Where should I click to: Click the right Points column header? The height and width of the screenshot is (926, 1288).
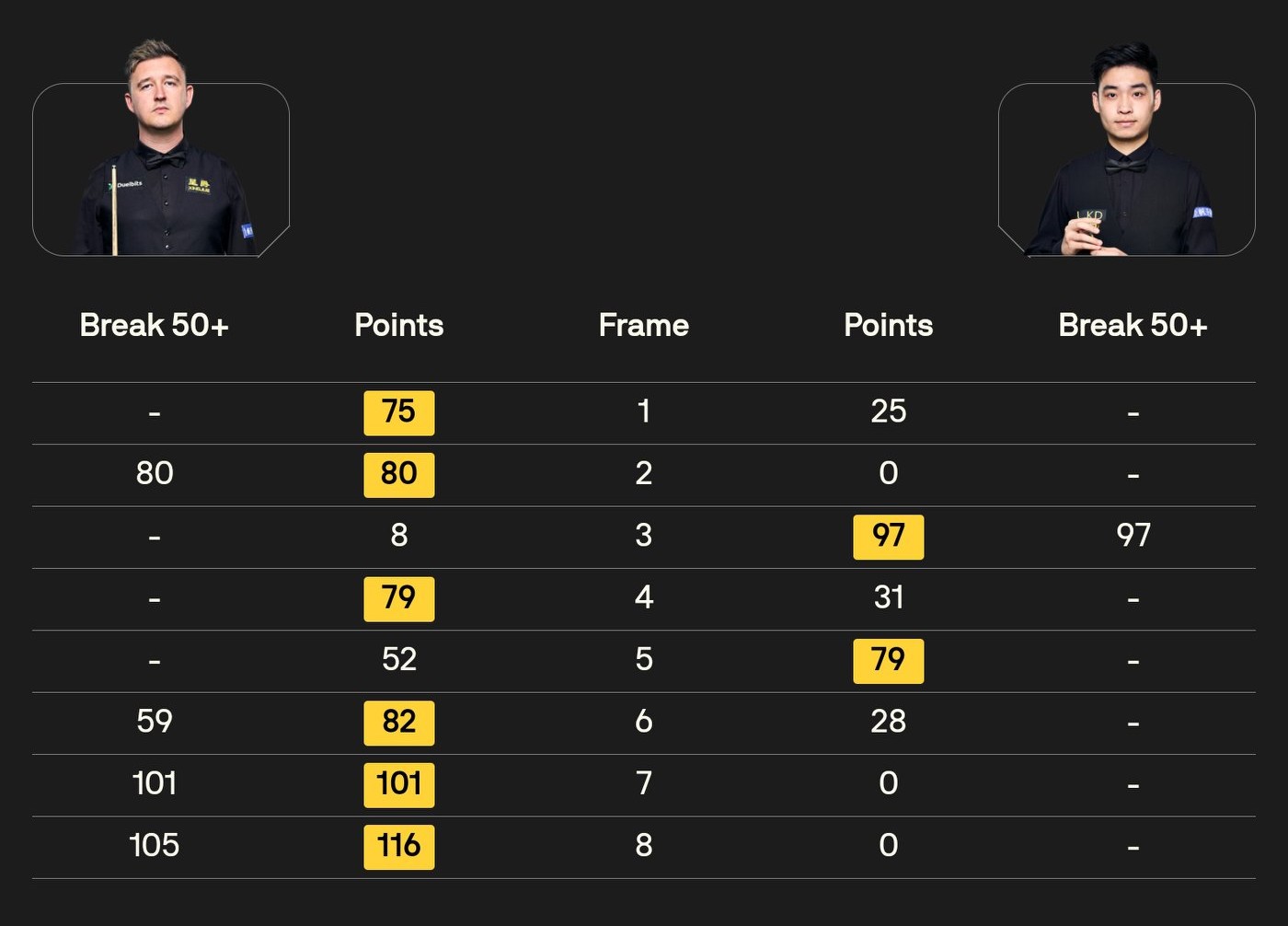tap(888, 325)
